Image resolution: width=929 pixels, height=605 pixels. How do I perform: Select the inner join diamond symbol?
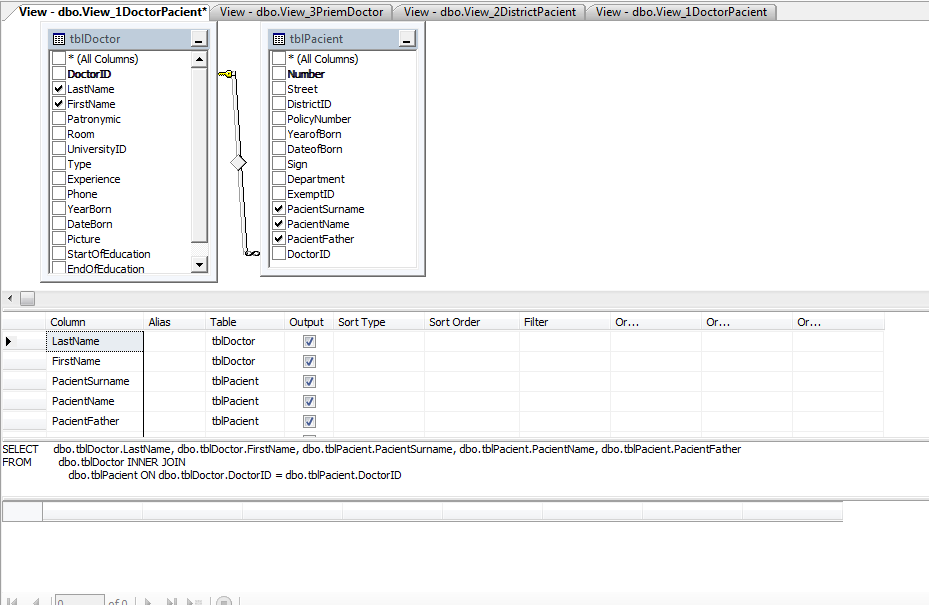238,162
